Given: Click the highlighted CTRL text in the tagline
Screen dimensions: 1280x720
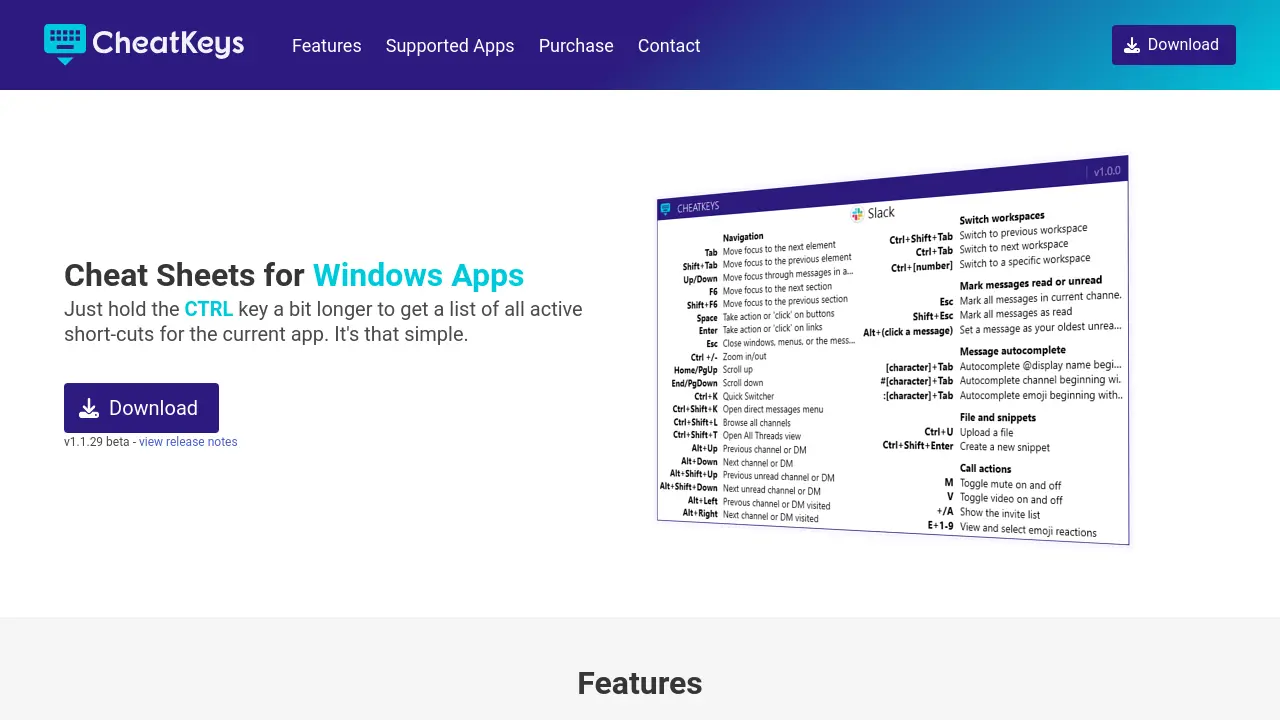Looking at the screenshot, I should pyautogui.click(x=209, y=309).
